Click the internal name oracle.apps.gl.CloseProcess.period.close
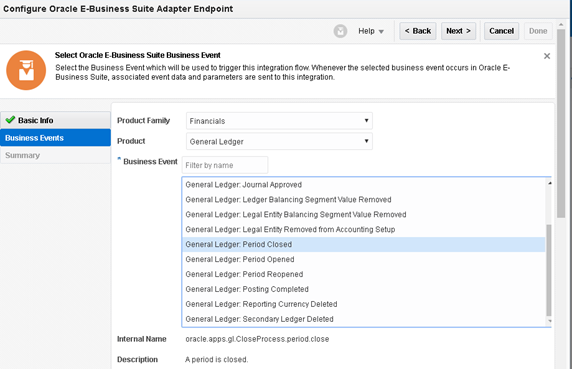Viewport: 572px width, 369px height. point(257,339)
